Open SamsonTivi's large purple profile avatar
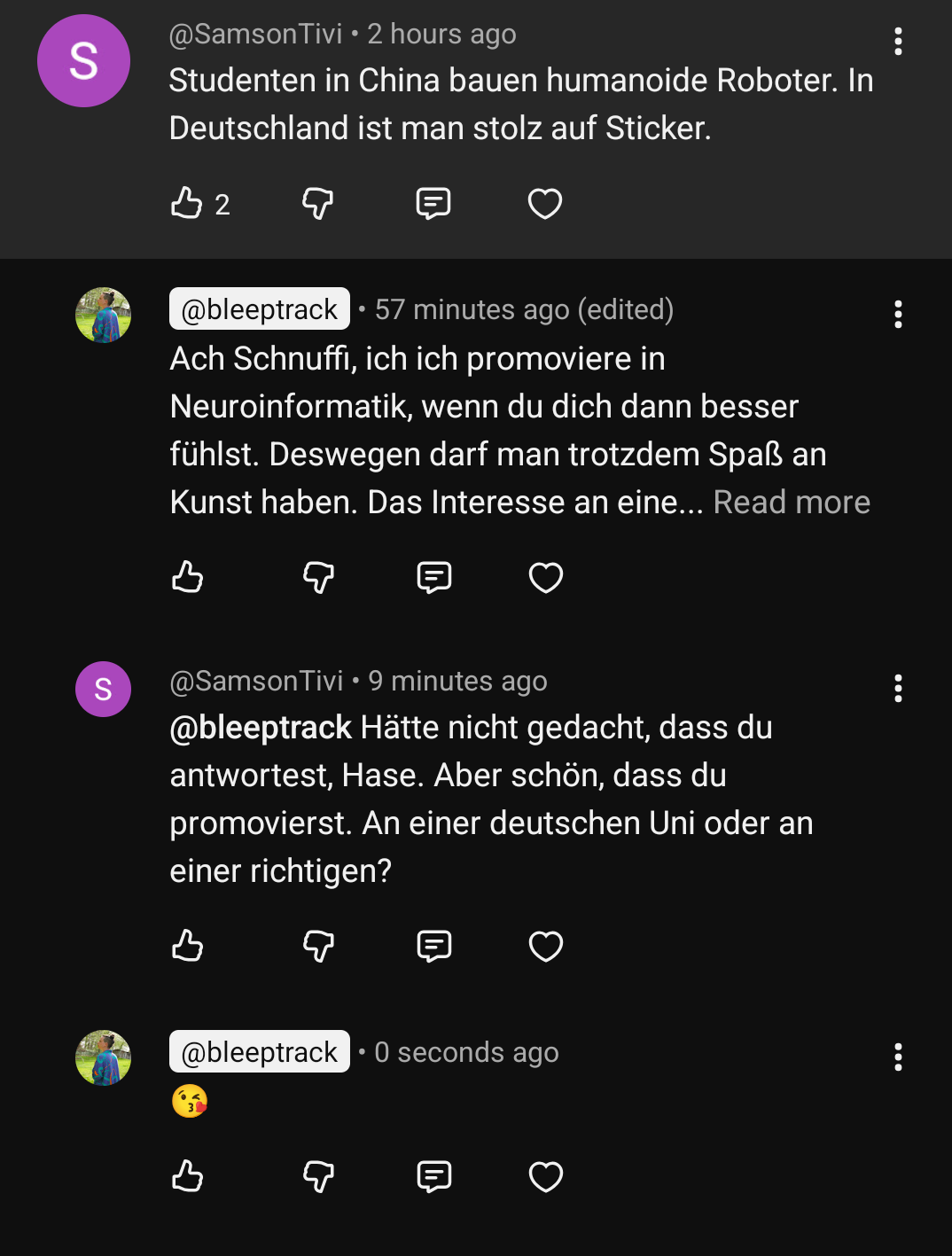Viewport: 952px width, 1256px height. point(83,61)
